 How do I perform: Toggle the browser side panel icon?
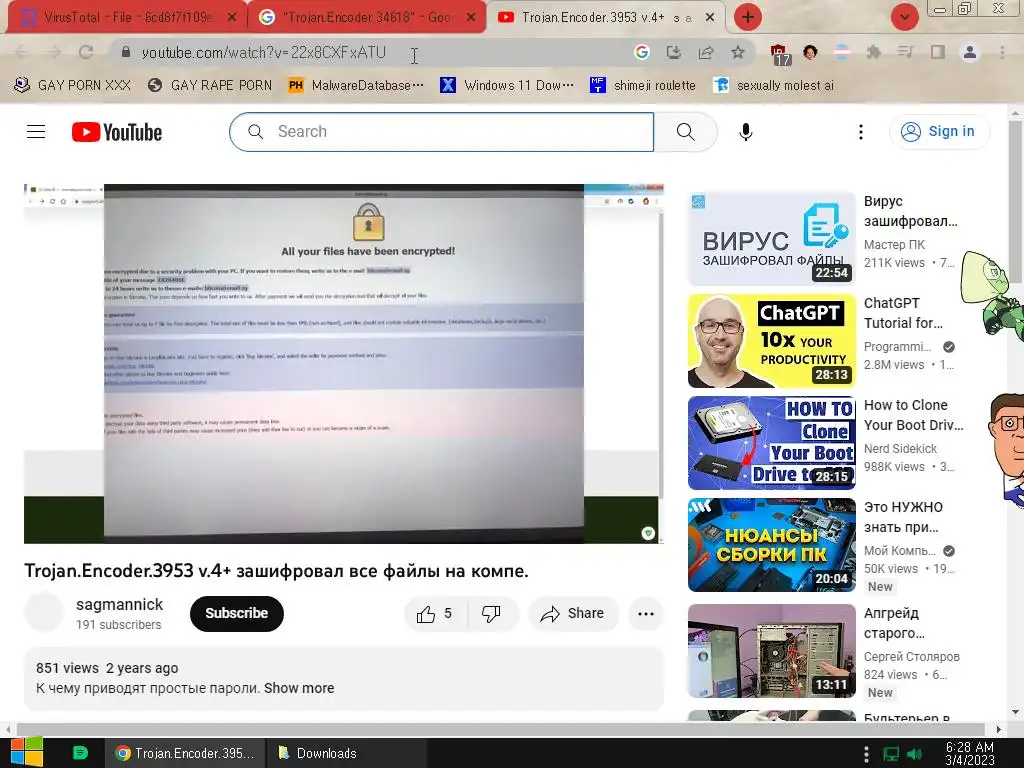coord(938,52)
